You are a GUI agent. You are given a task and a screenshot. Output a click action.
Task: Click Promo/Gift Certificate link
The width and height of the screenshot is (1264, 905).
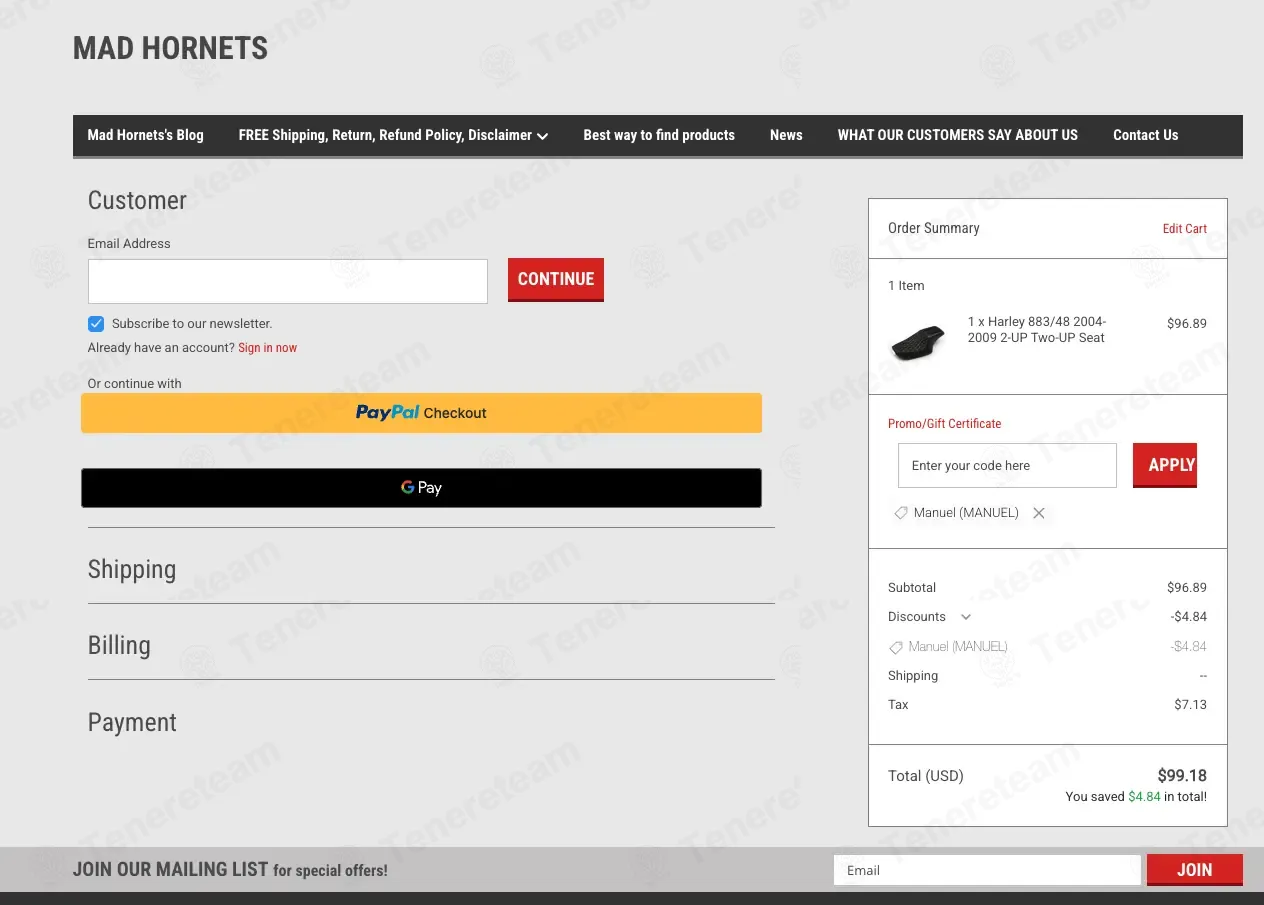coord(944,424)
